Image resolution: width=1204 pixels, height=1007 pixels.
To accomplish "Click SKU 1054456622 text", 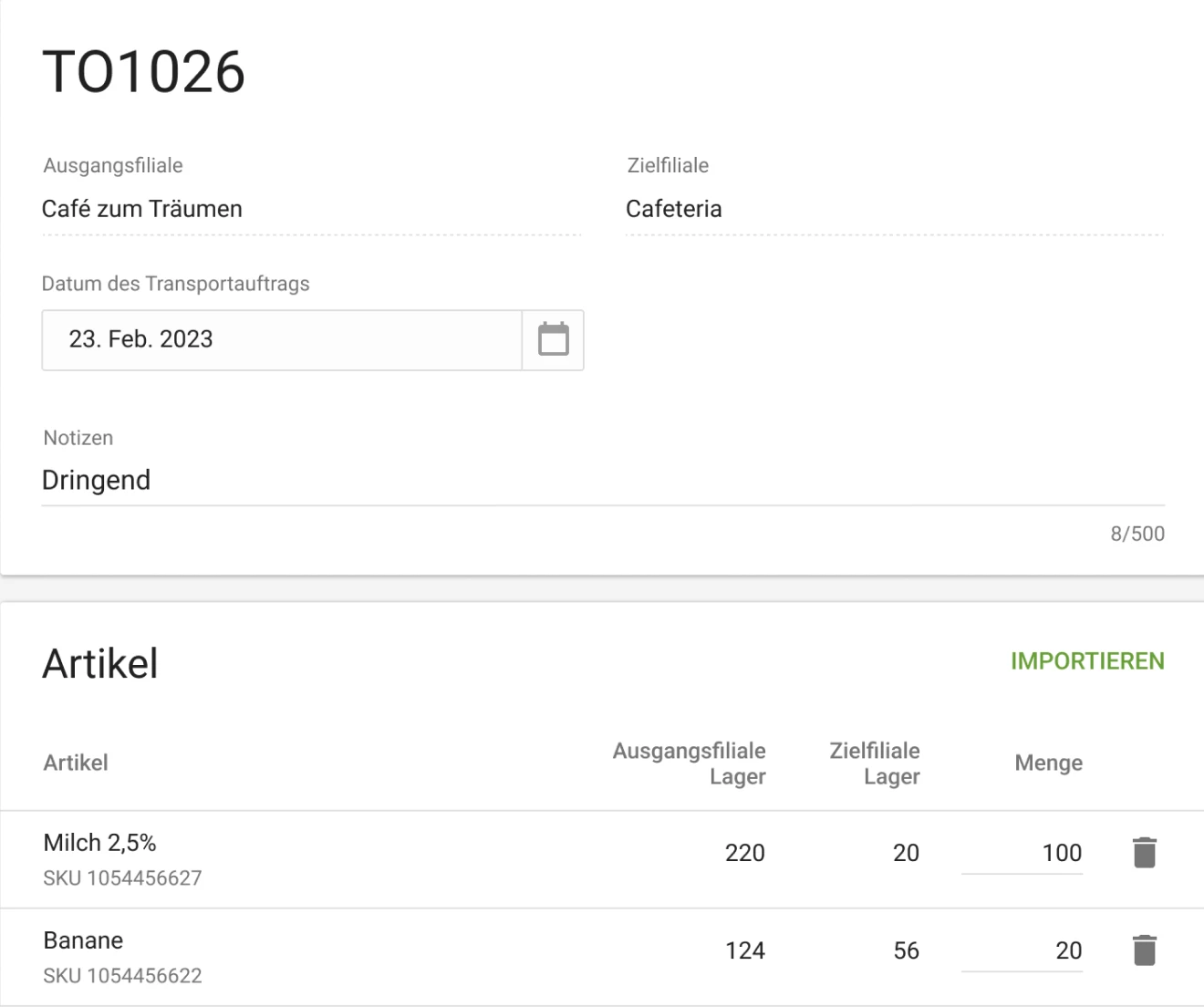I will 122,976.
